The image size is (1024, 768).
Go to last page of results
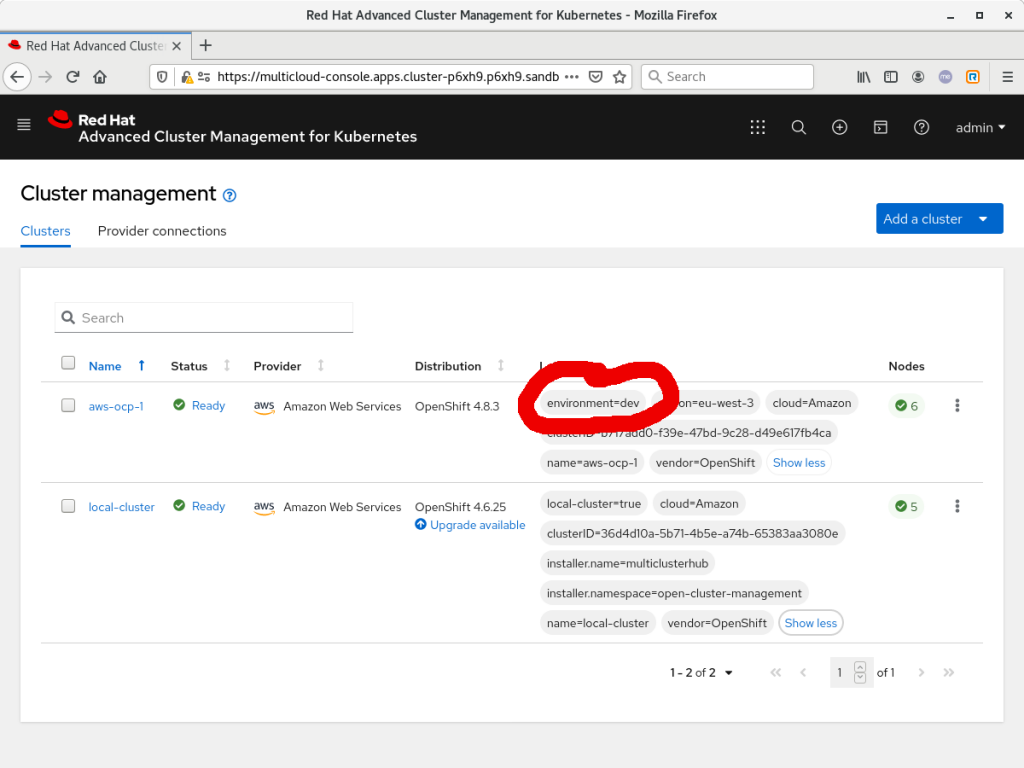[949, 672]
